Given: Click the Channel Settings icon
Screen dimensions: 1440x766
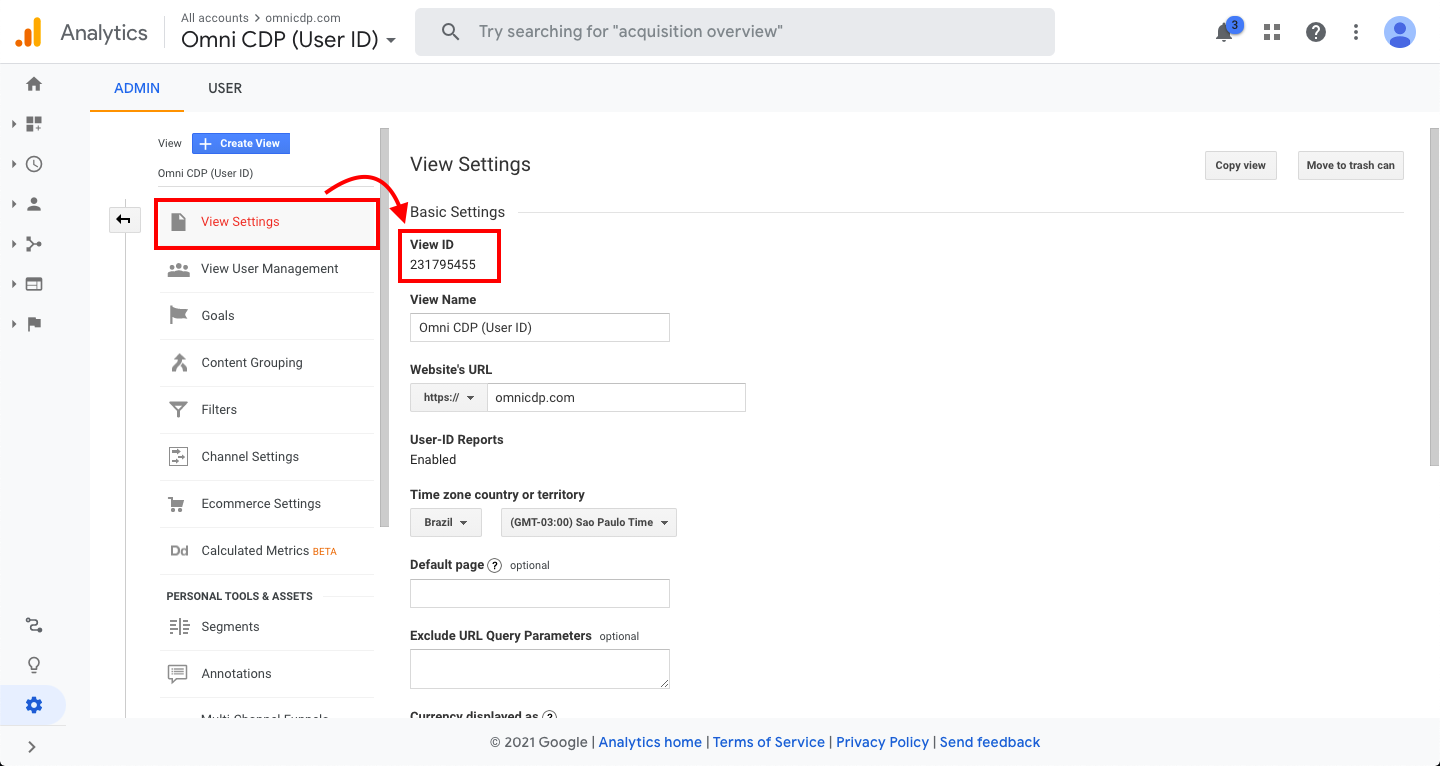Looking at the screenshot, I should coord(179,456).
